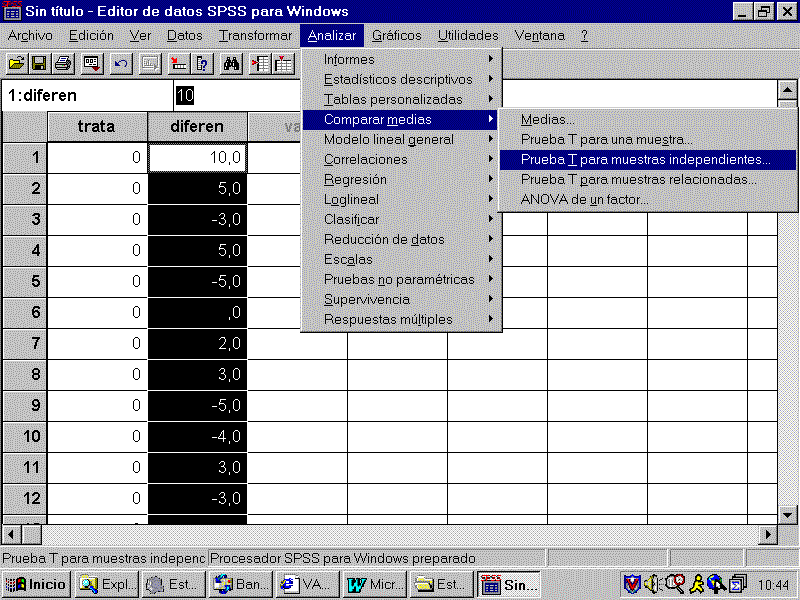This screenshot has height=600, width=800.
Task: Click the McAfee shield tray icon
Action: coord(632,584)
